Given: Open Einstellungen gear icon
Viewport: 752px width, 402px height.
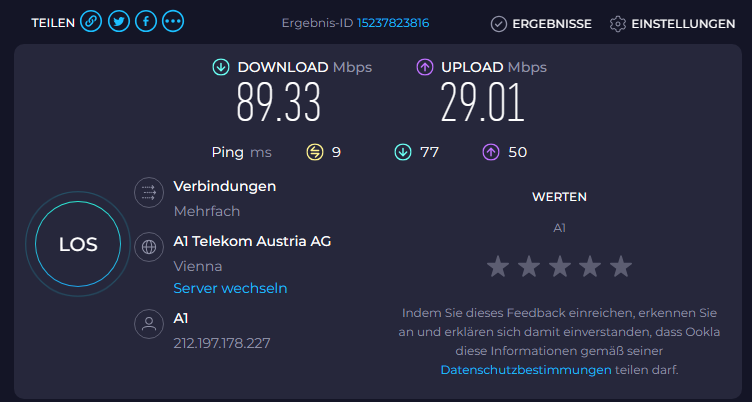Looking at the screenshot, I should (618, 24).
